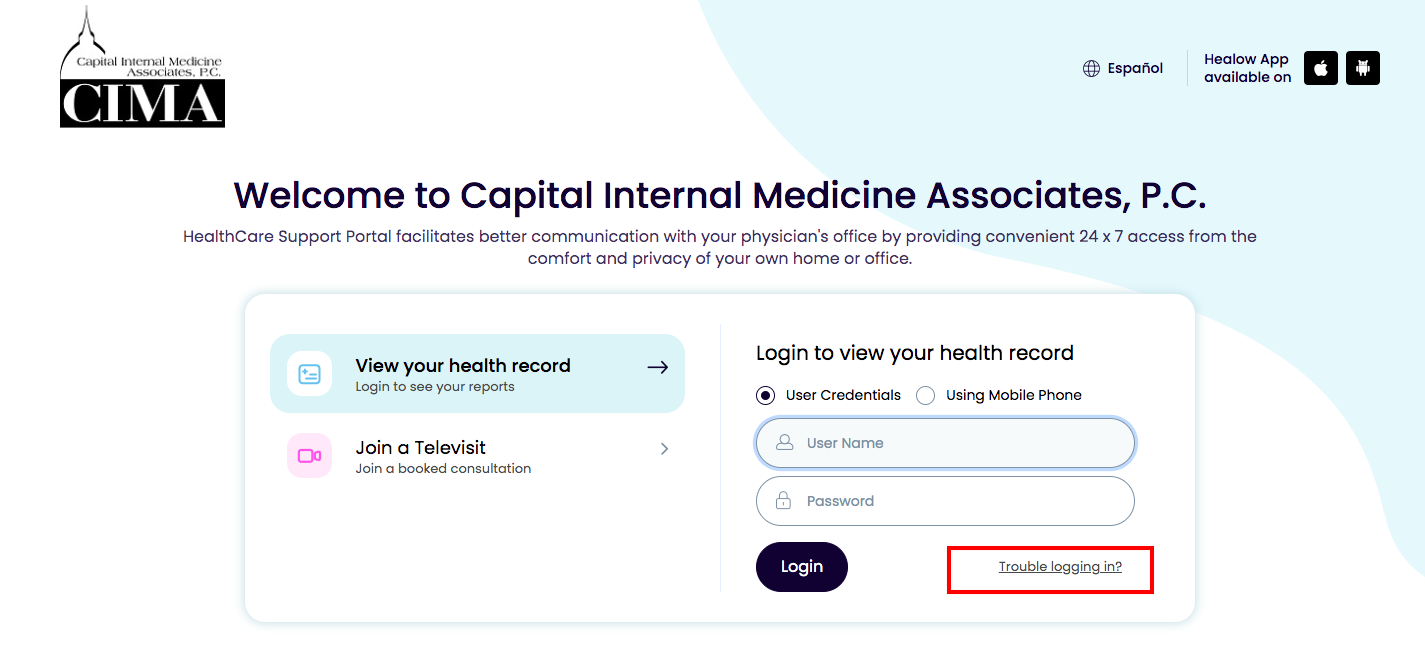Open the Join a Televisit option
This screenshot has width=1425, height=653.
(477, 456)
